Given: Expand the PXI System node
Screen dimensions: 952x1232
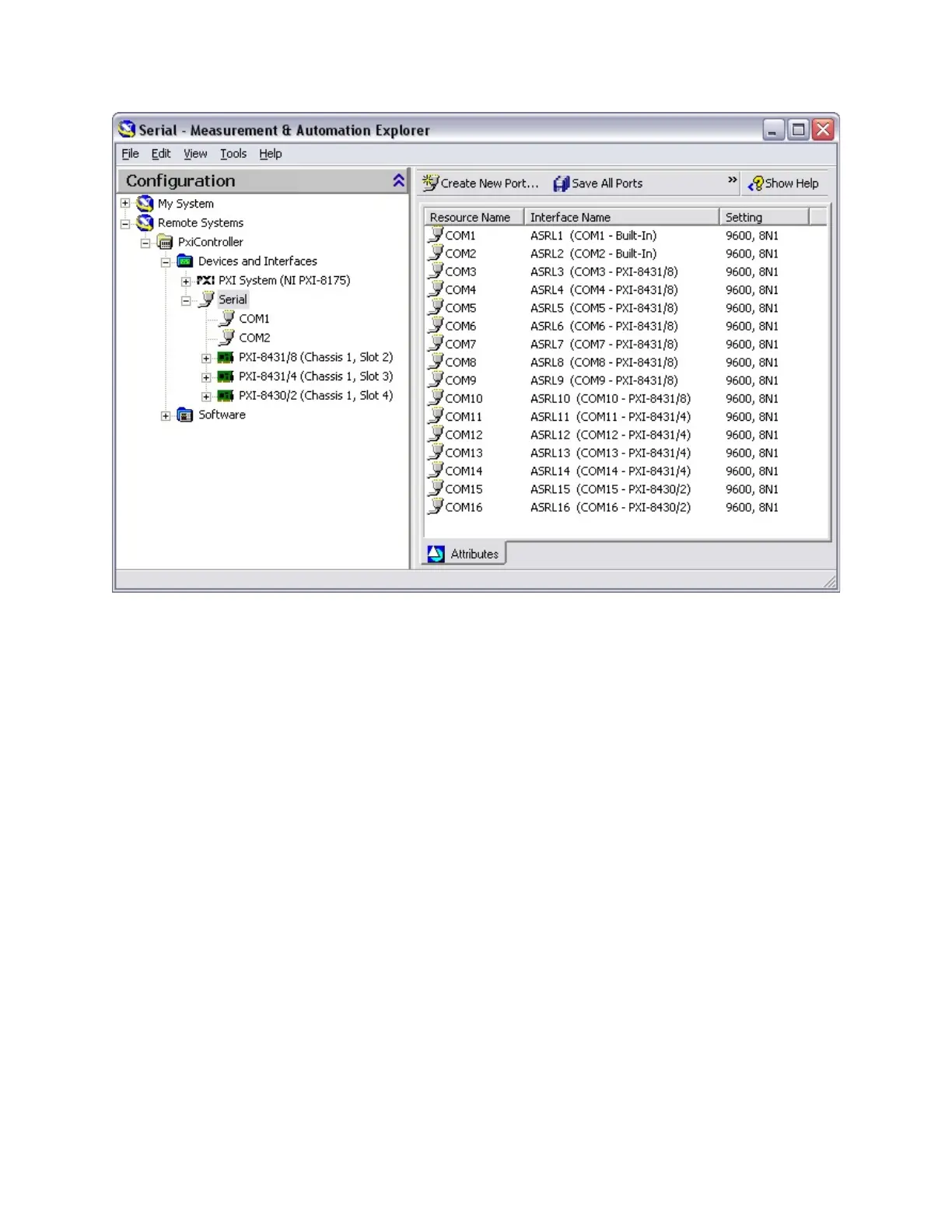Looking at the screenshot, I should pyautogui.click(x=186, y=281).
